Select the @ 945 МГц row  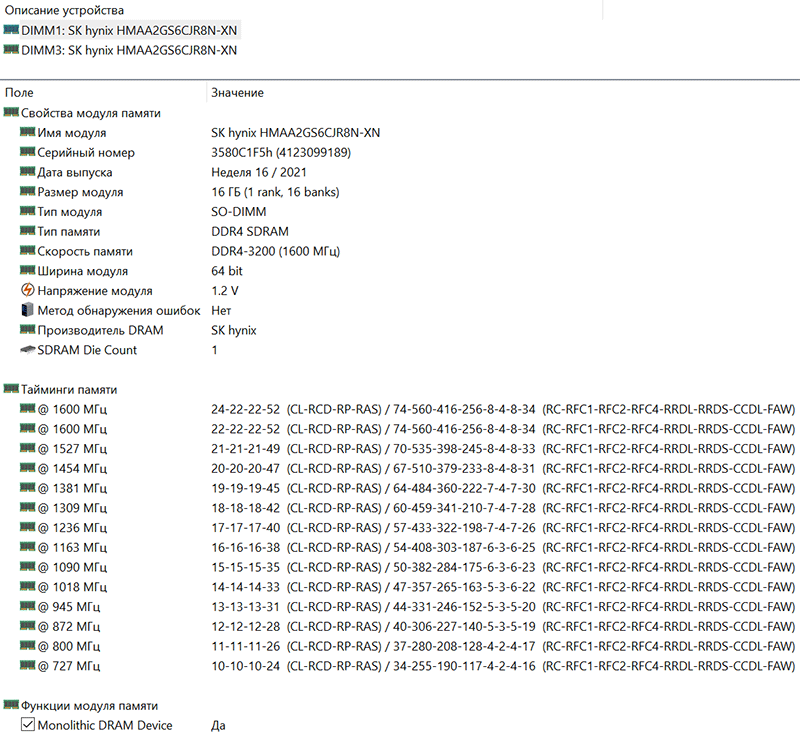coord(407,607)
